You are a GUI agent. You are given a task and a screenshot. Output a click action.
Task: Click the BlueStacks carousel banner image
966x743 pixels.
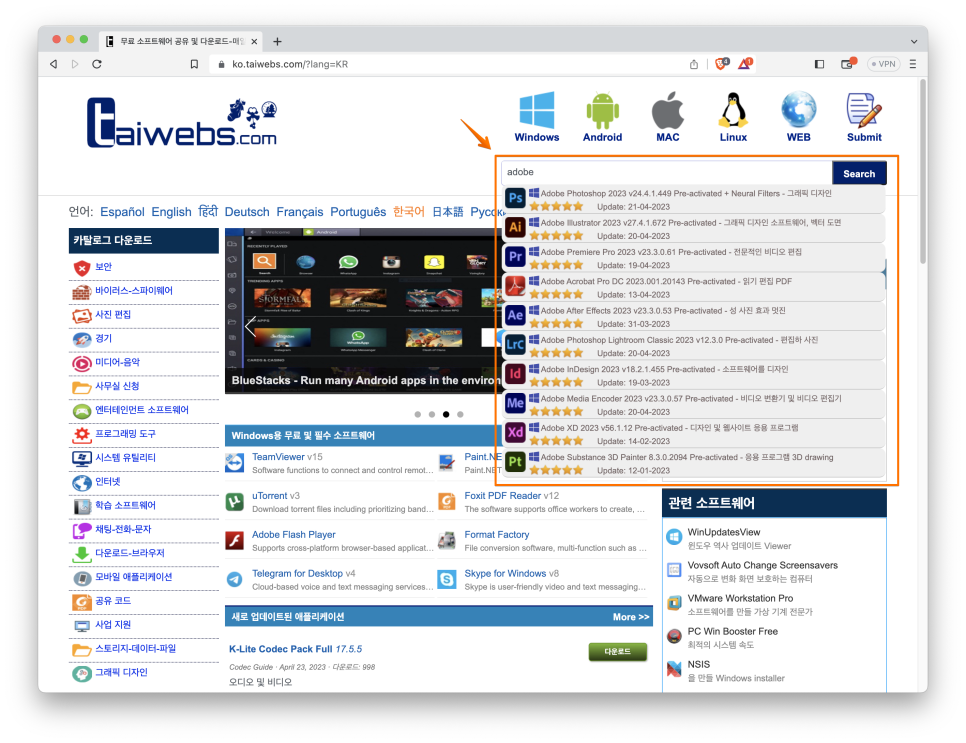pyautogui.click(x=363, y=311)
